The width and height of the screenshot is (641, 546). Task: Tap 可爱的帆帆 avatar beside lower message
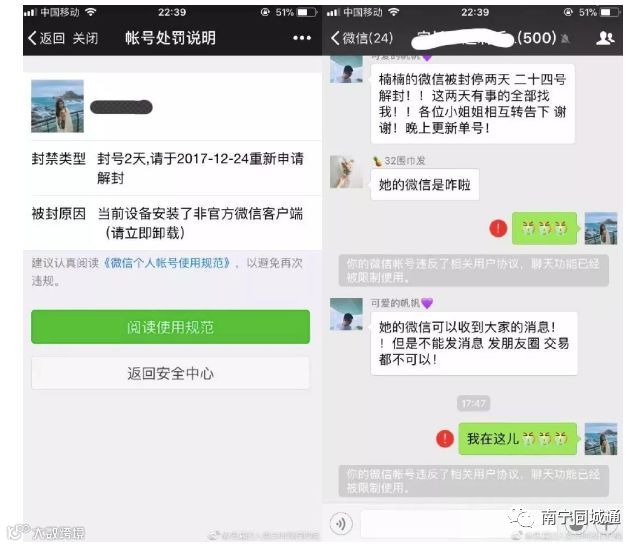[346, 314]
